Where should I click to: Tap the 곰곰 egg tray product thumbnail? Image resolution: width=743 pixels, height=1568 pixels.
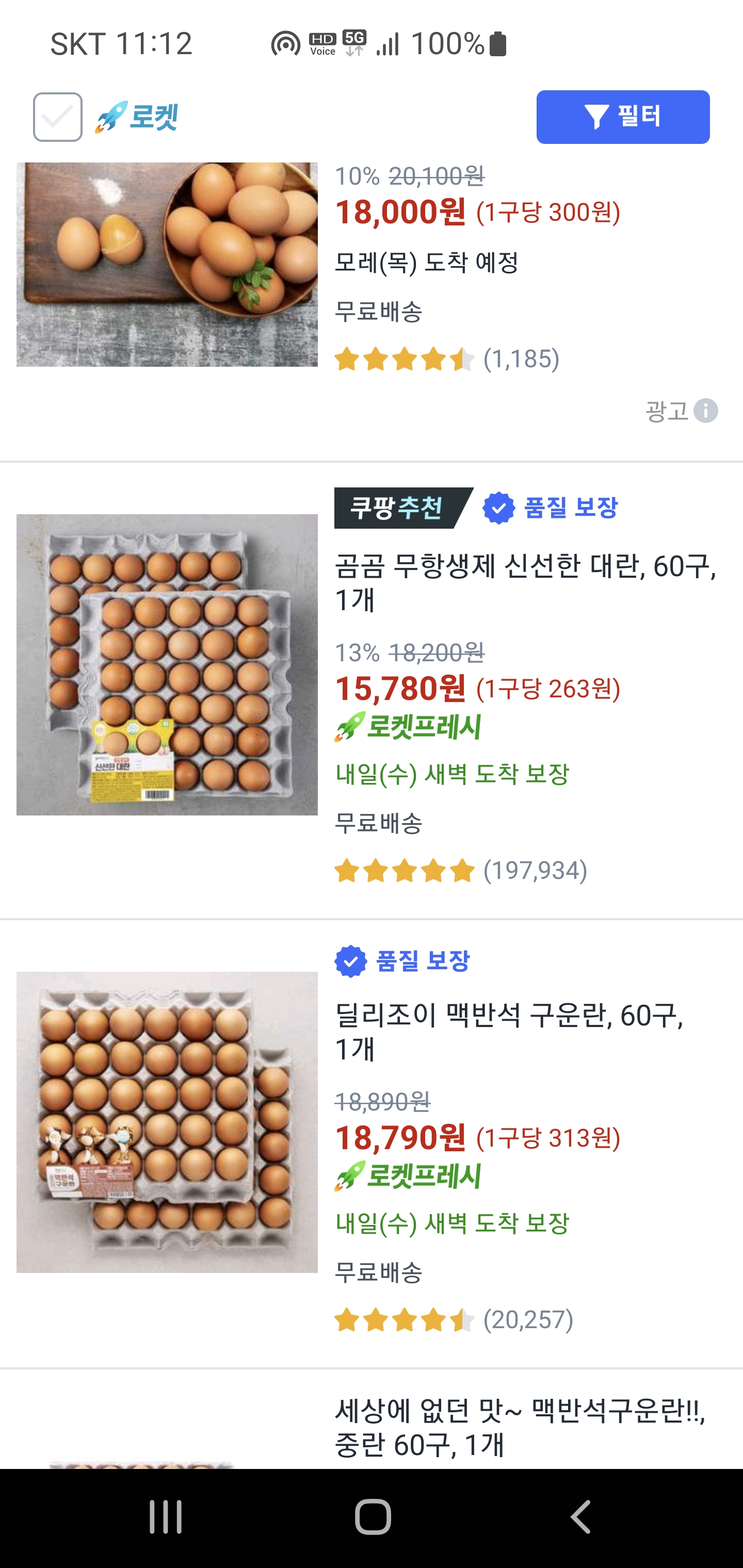coord(167,665)
